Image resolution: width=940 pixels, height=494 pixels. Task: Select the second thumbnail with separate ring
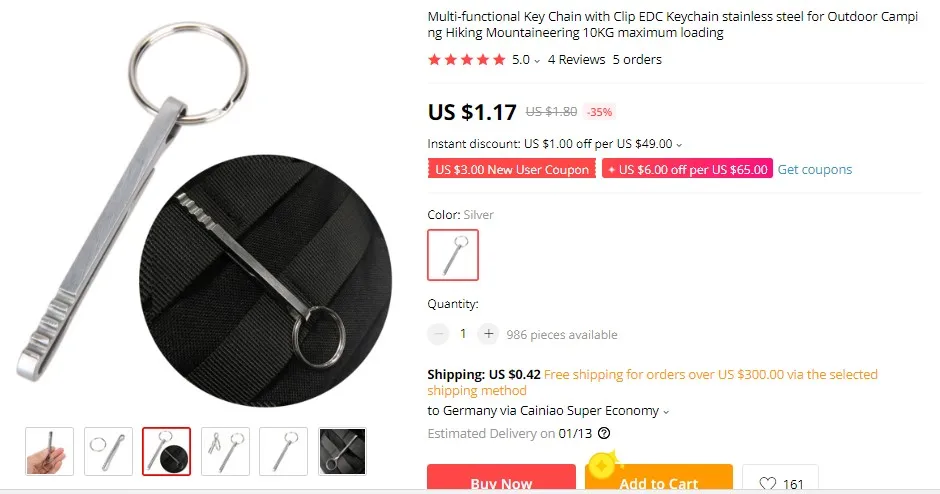point(108,451)
